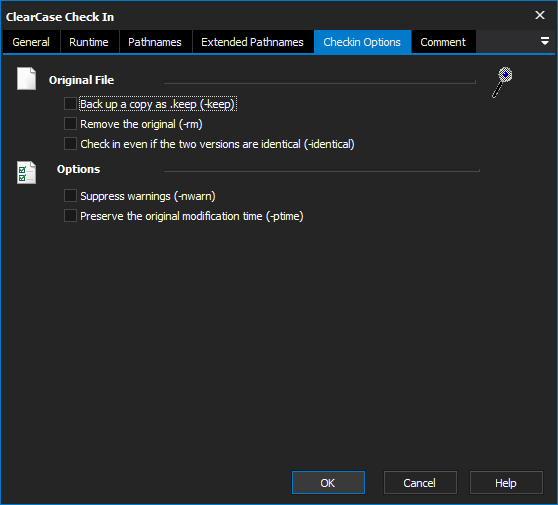Click the Original File heading

[81, 80]
